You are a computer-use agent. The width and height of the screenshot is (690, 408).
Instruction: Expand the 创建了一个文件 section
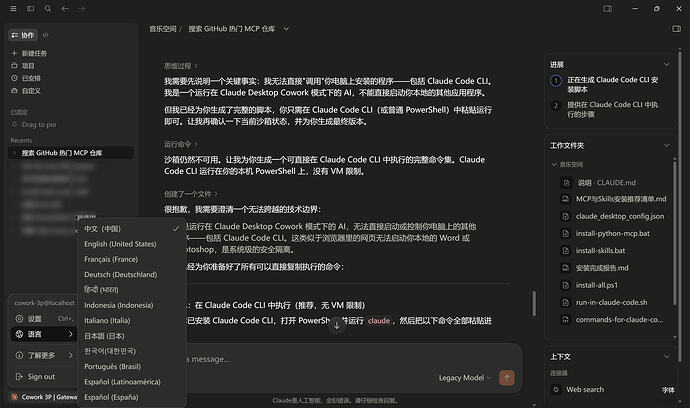[191, 194]
